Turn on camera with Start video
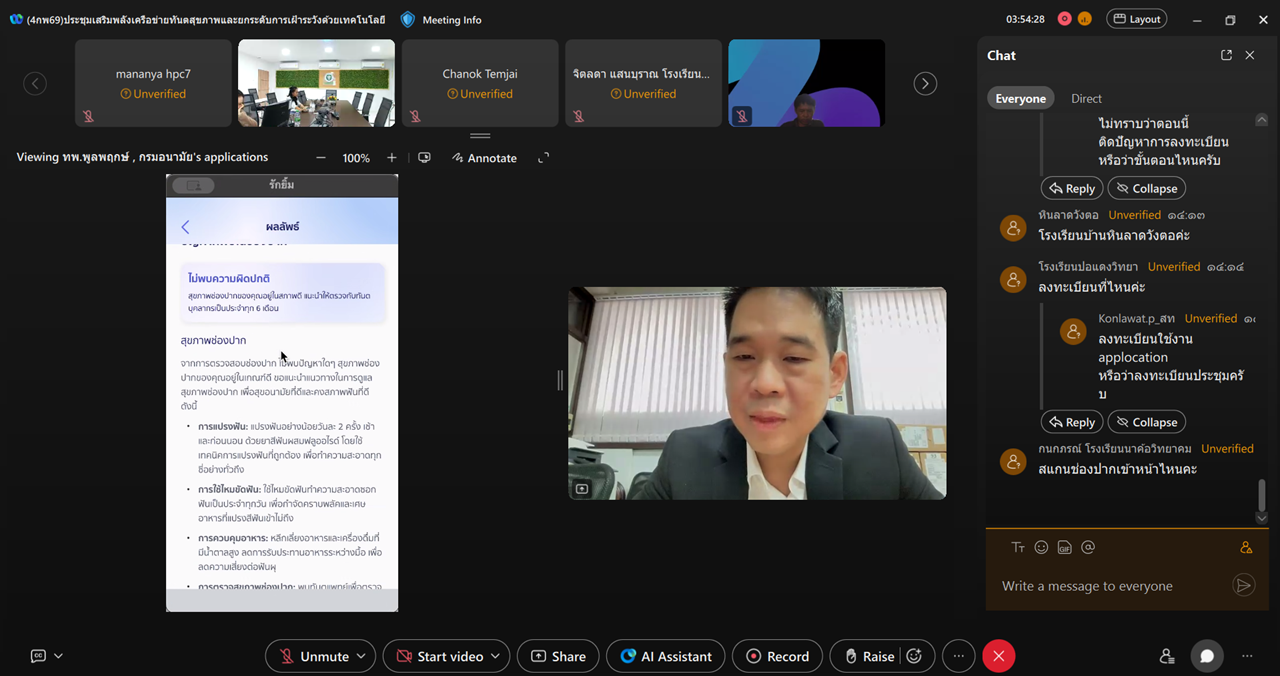 point(439,656)
